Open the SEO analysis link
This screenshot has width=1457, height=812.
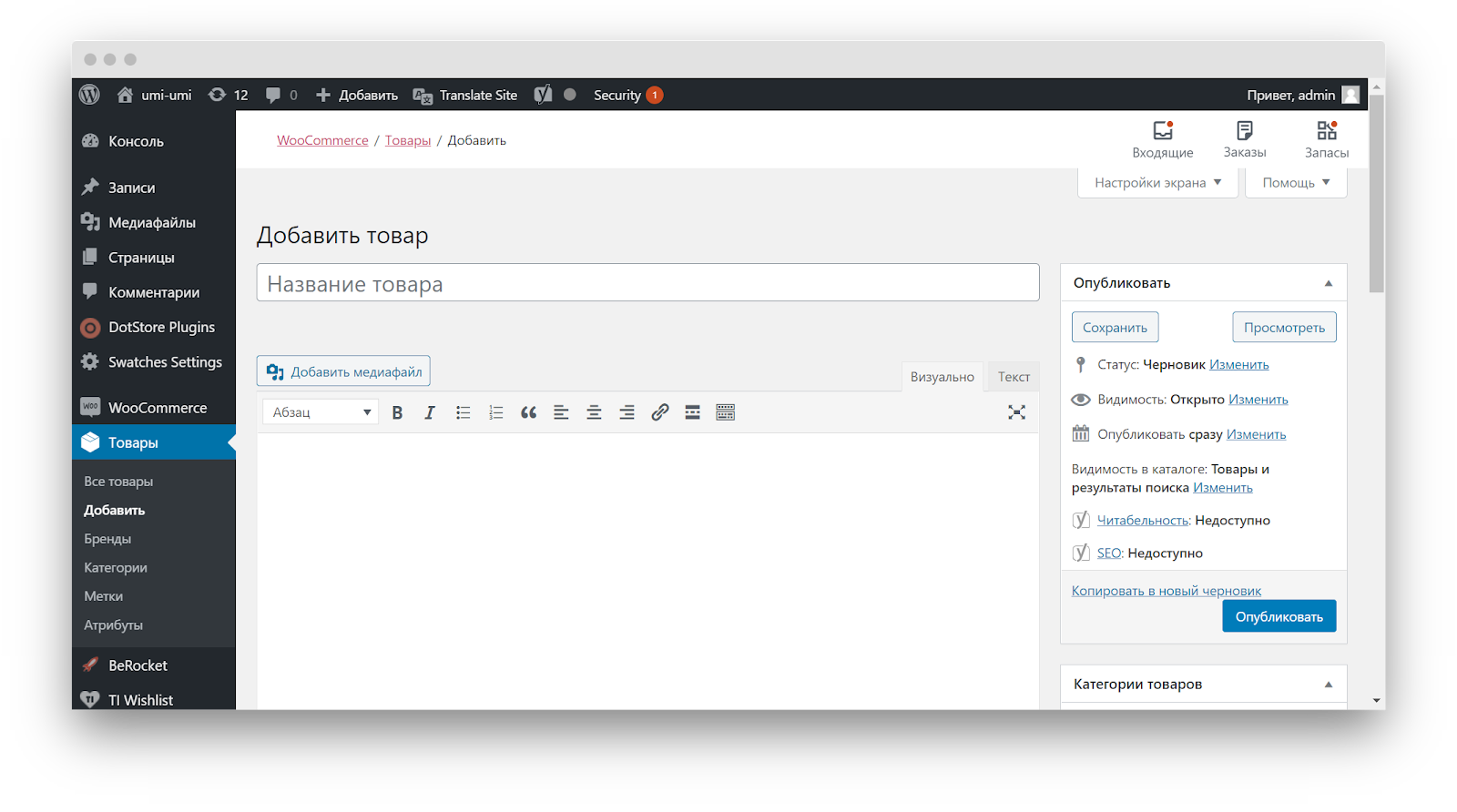pyautogui.click(x=1109, y=553)
